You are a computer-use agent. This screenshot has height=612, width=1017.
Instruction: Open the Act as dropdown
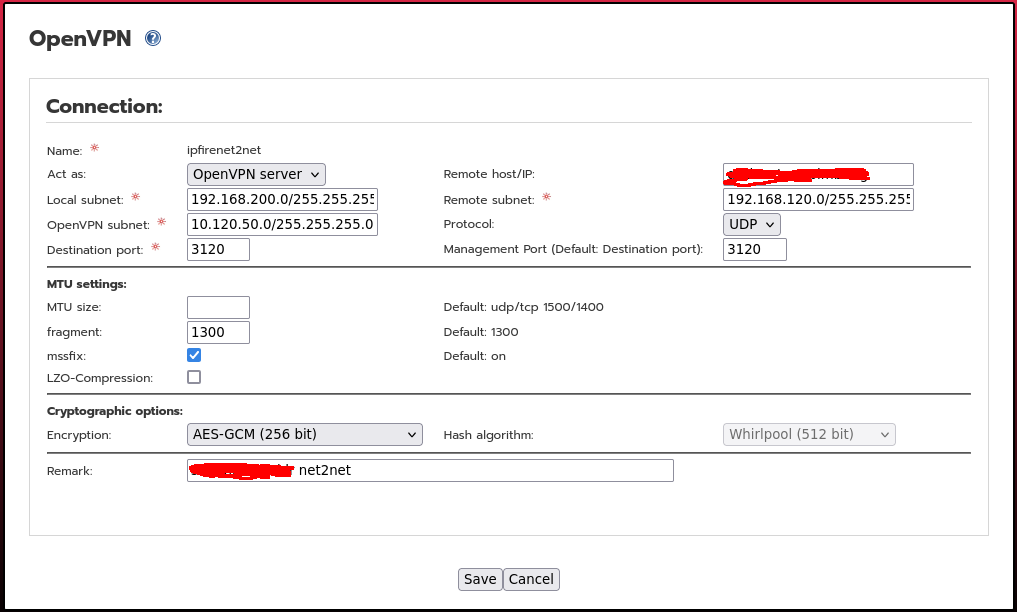(x=256, y=174)
